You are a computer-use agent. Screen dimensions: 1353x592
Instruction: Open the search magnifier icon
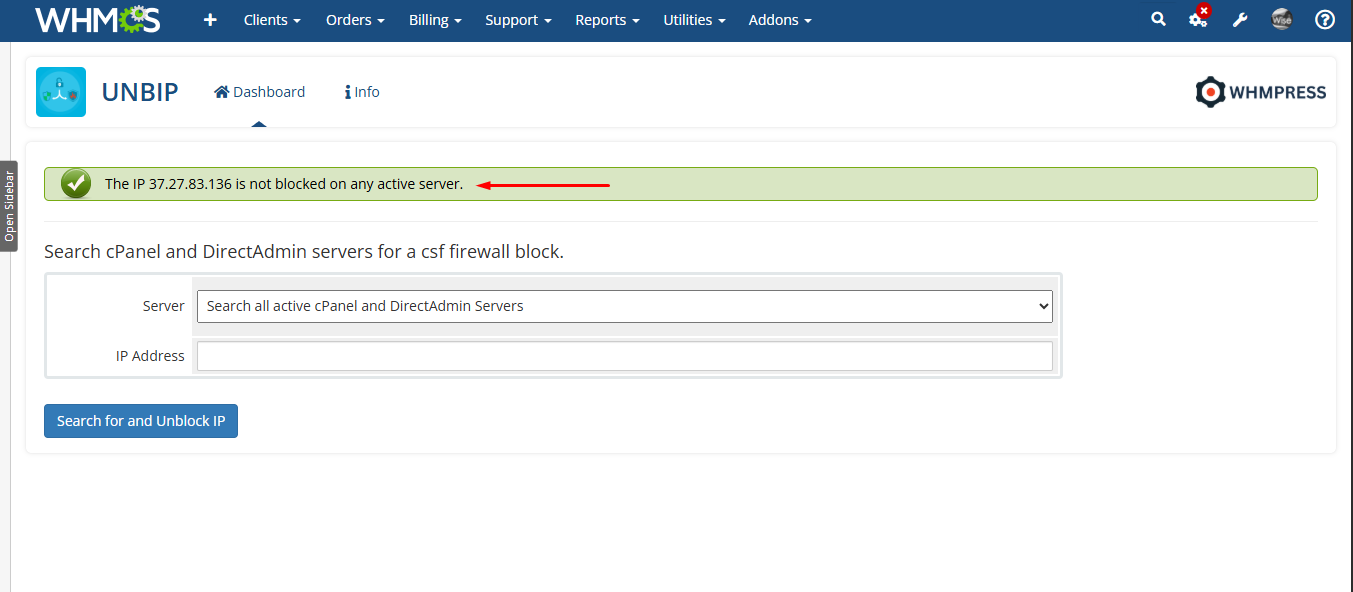click(x=1158, y=19)
